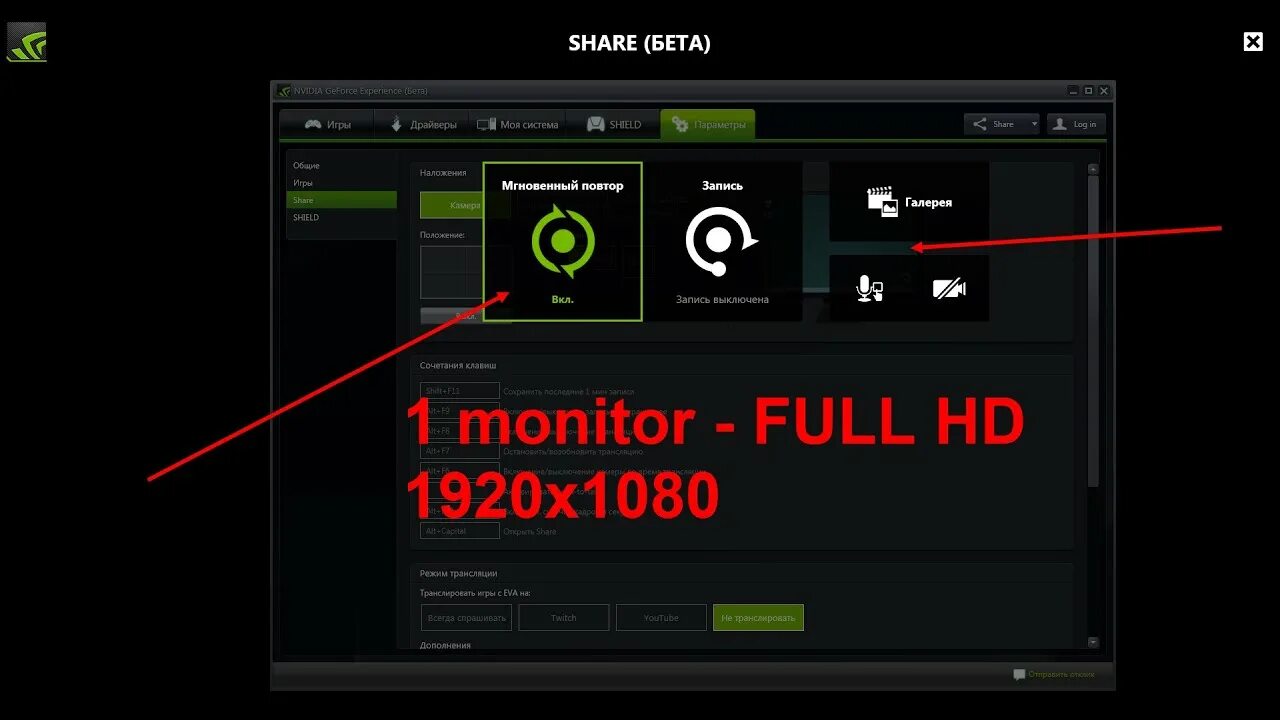The image size is (1280, 720).
Task: Open the Драйверы tab
Action: pos(421,125)
